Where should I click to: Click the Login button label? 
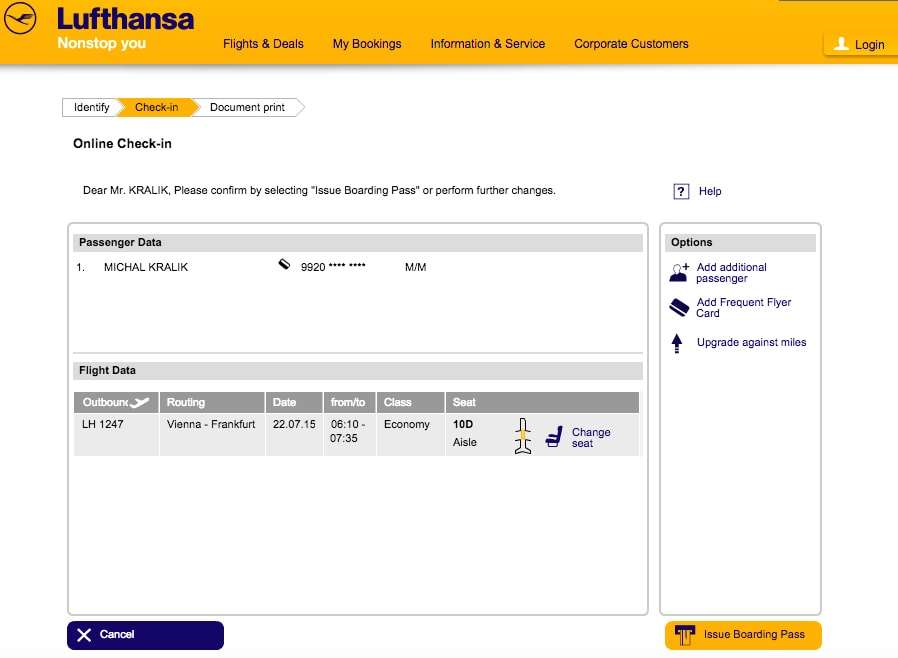pos(869,45)
